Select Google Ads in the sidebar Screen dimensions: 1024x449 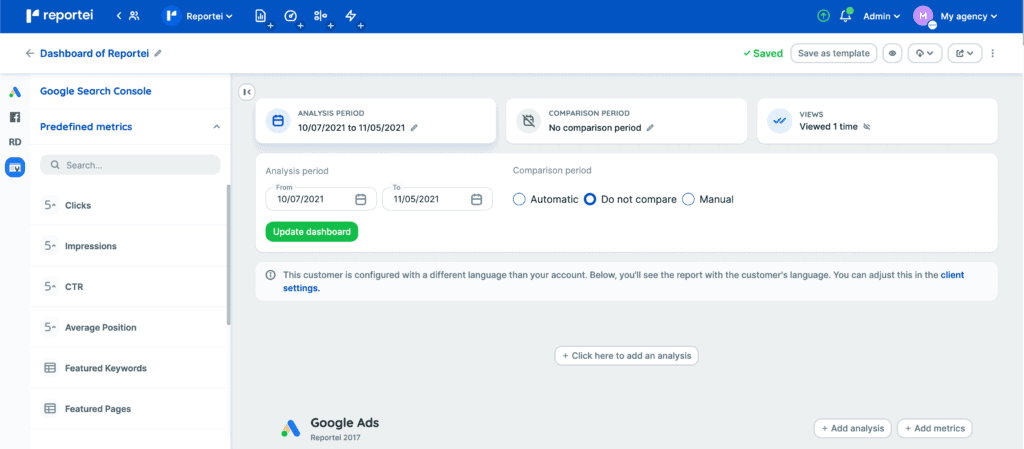(x=14, y=93)
